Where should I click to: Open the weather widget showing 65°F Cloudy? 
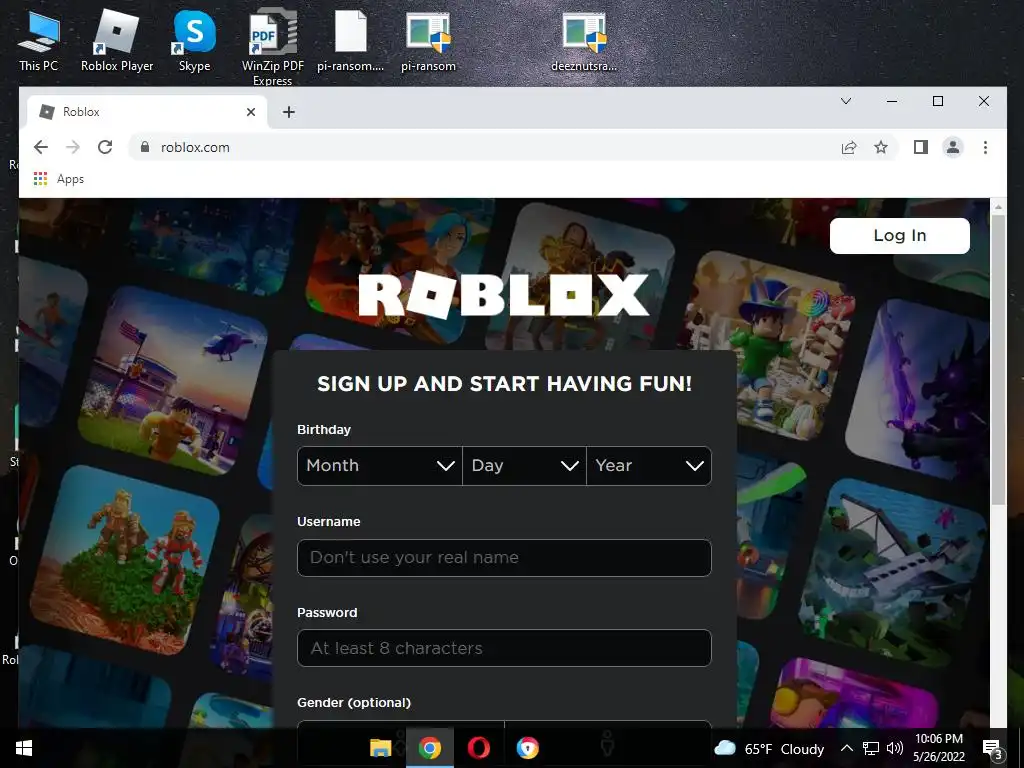[x=769, y=748]
